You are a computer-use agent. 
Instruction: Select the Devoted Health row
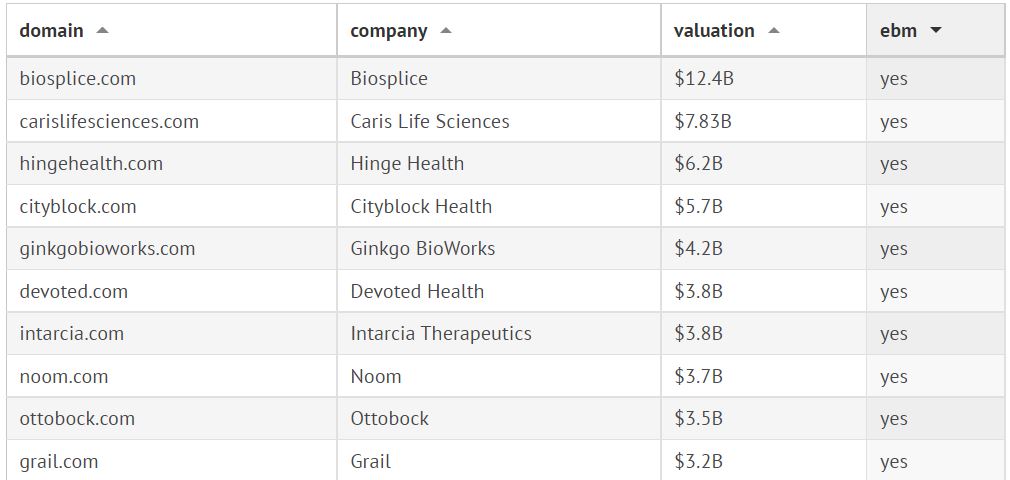coord(417,292)
